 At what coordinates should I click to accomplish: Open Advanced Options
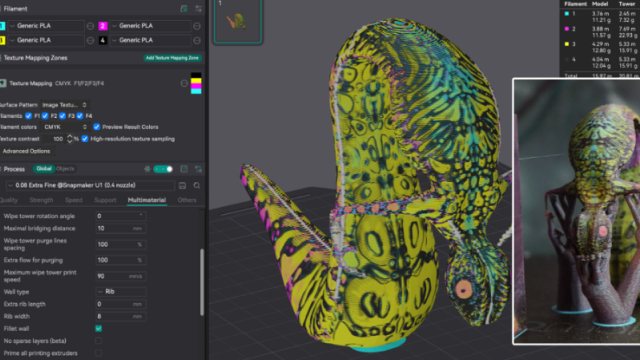(x=26, y=151)
